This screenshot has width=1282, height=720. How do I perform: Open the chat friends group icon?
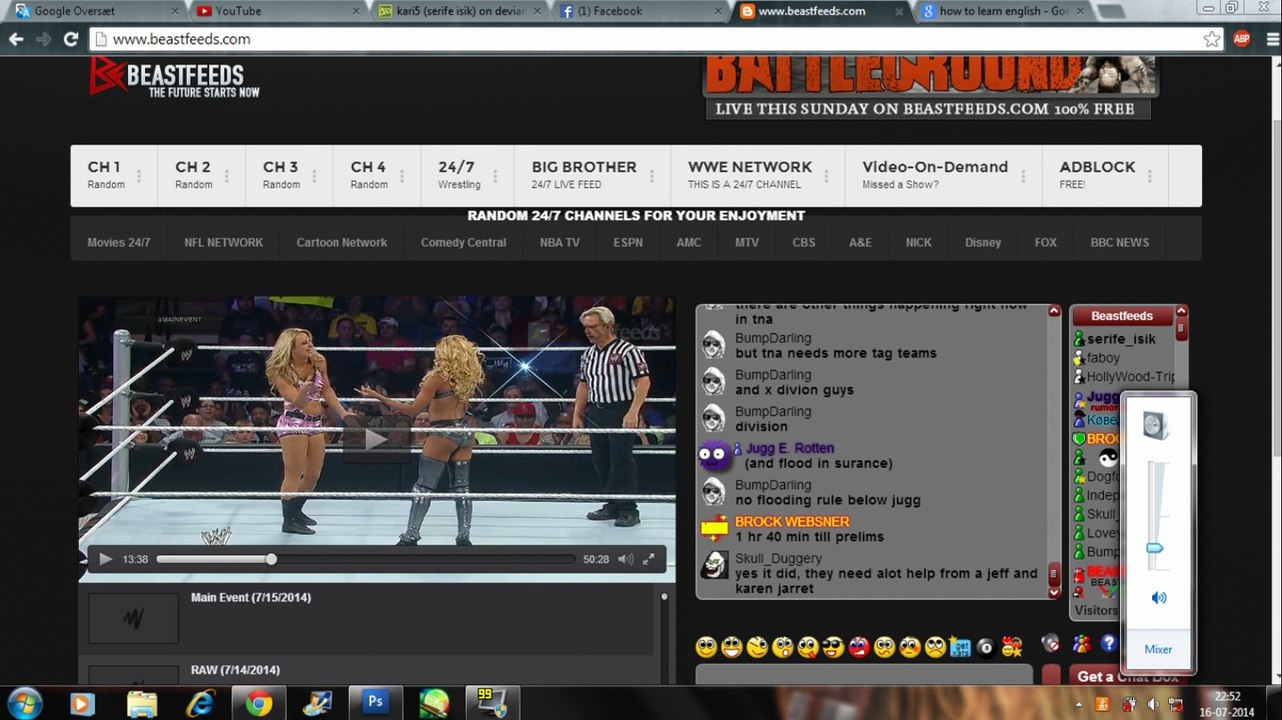coord(1081,644)
